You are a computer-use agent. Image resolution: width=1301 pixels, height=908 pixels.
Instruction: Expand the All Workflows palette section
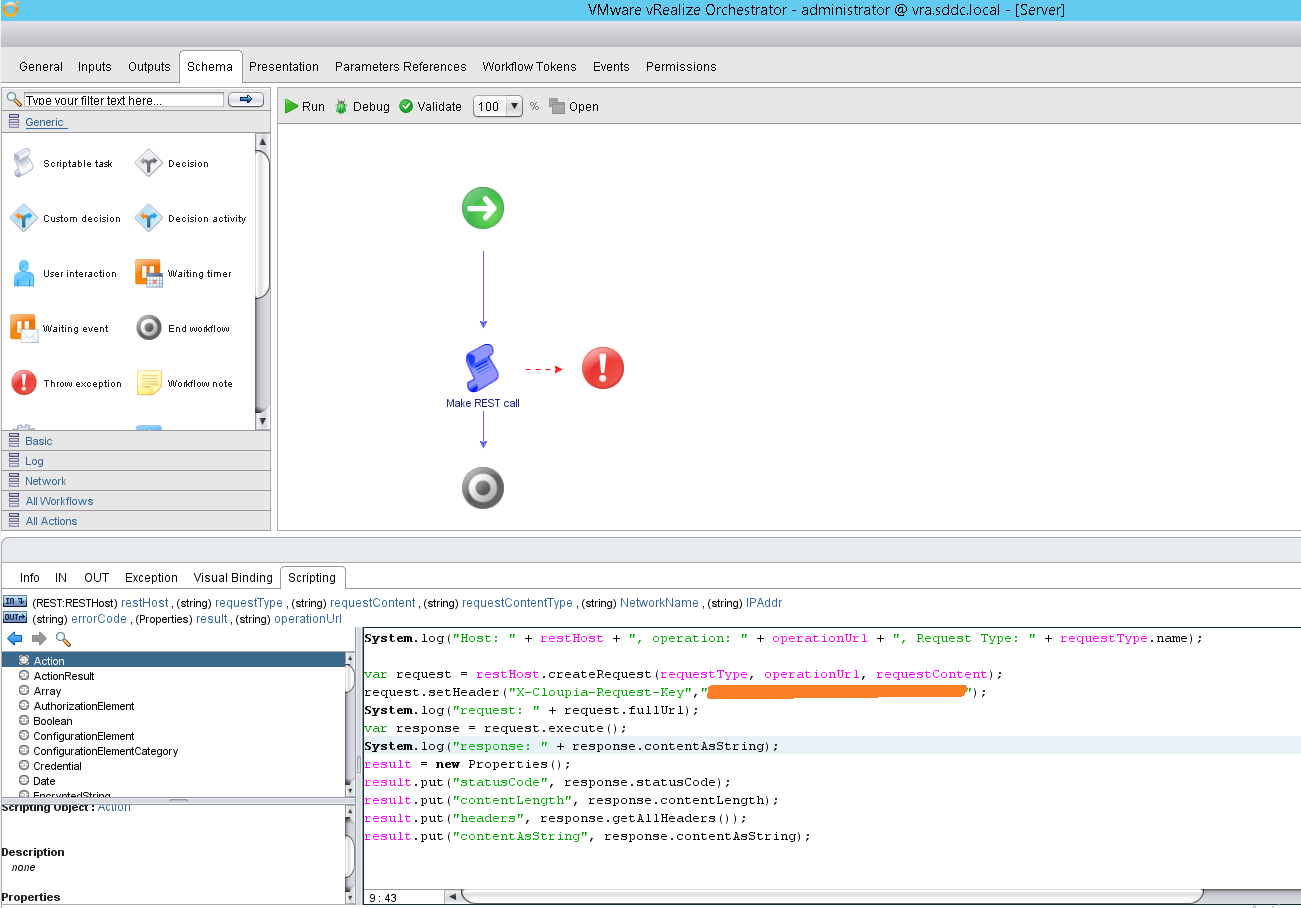[59, 501]
